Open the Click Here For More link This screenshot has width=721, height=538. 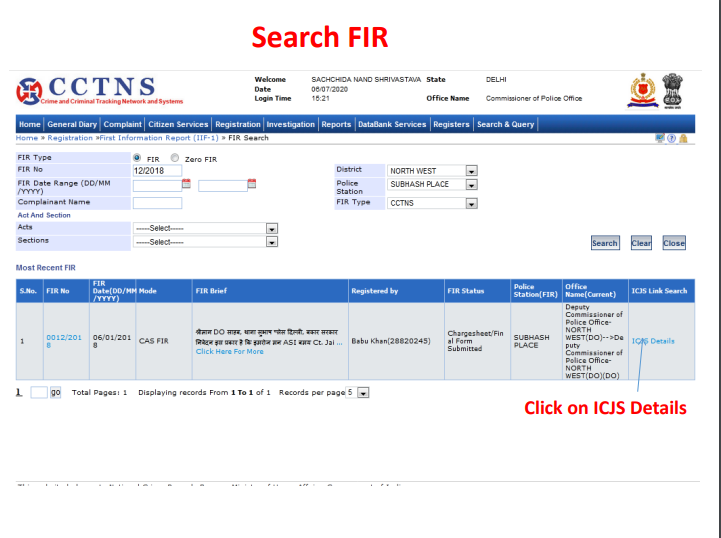coord(230,352)
